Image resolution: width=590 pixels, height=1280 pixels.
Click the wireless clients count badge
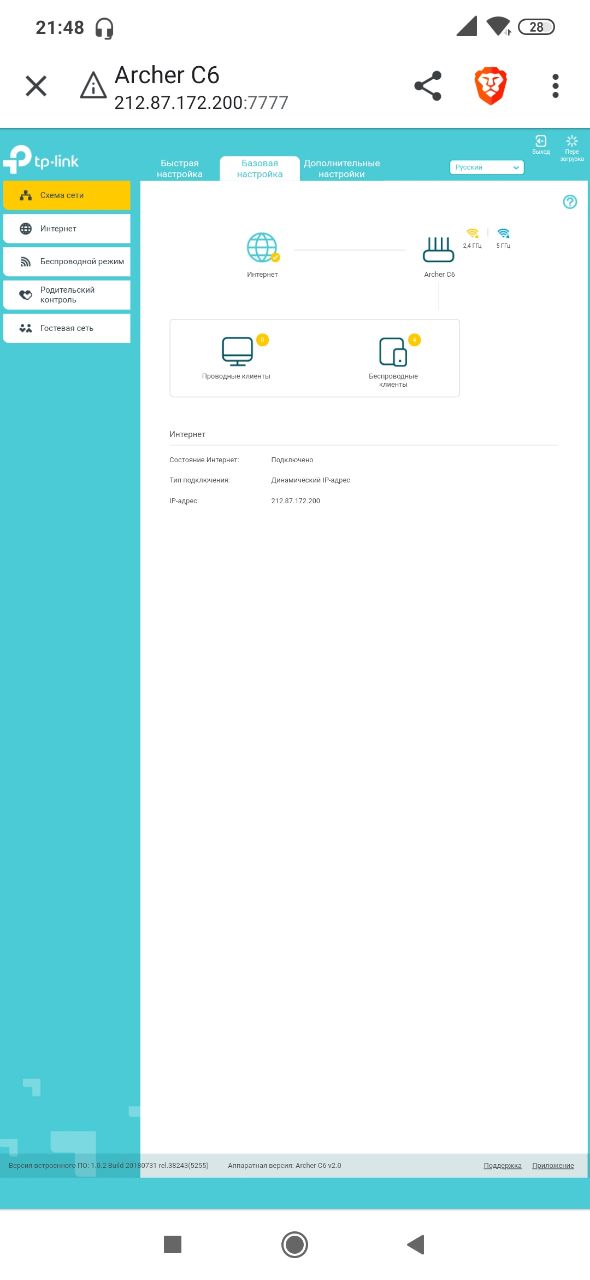pyautogui.click(x=414, y=340)
